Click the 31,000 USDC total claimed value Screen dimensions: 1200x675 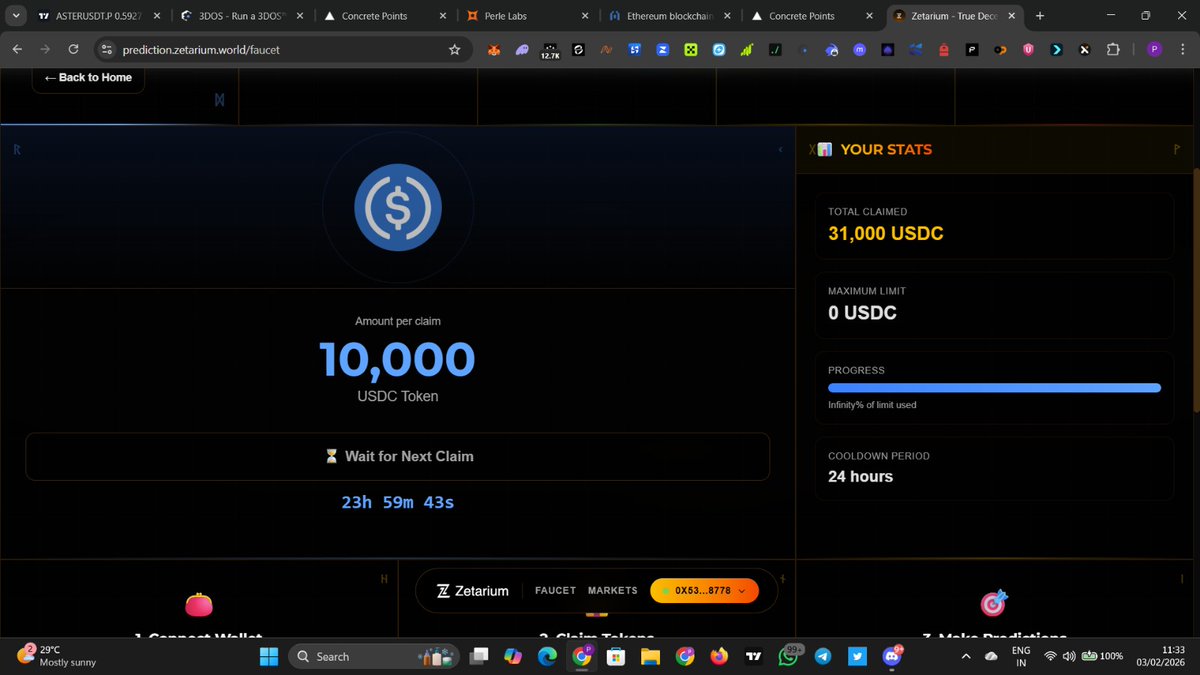pos(886,234)
